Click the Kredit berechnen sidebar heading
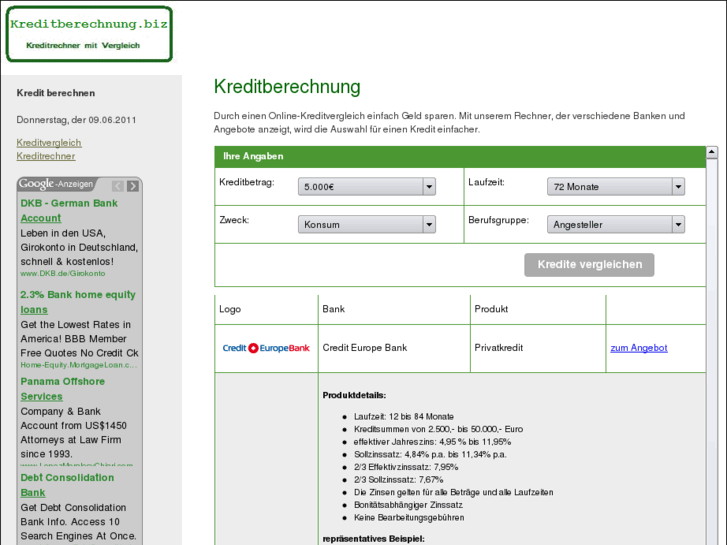This screenshot has width=727, height=545. coord(56,93)
